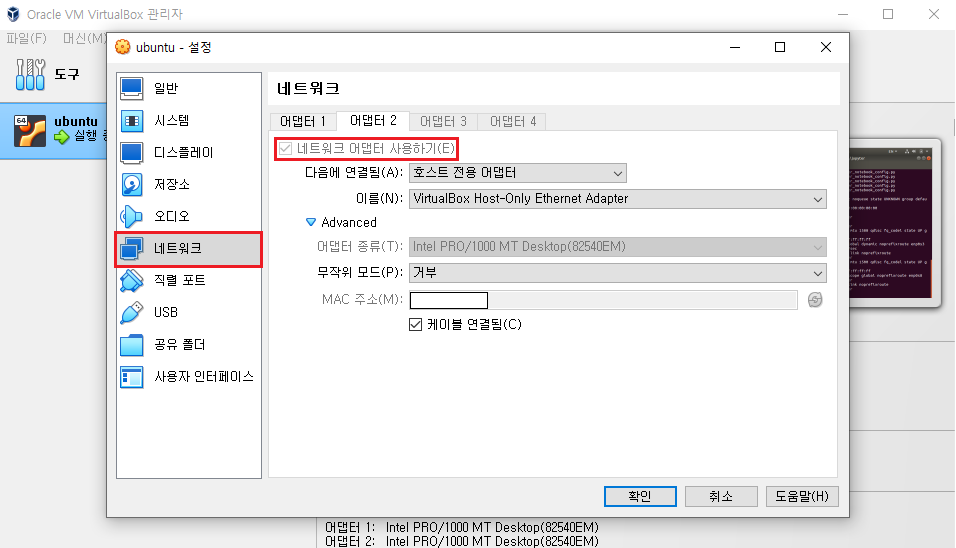Open the 디스플레이 monitor icon
The height and width of the screenshot is (548, 956).
tap(132, 152)
